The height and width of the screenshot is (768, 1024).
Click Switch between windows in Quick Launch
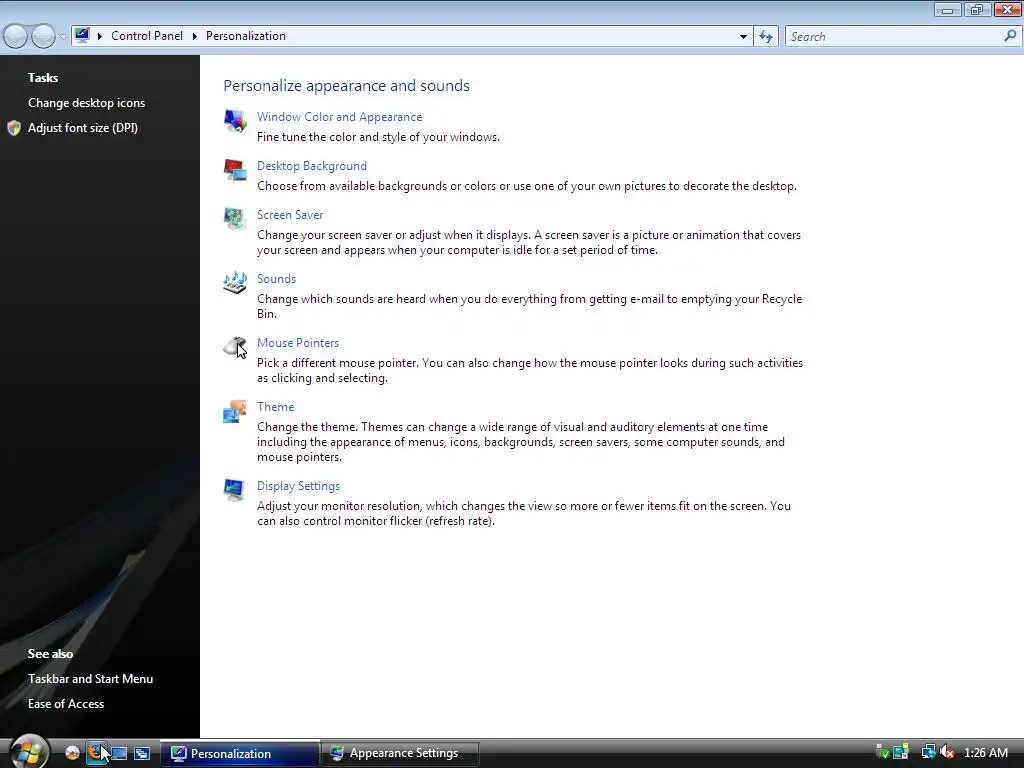[x=142, y=753]
